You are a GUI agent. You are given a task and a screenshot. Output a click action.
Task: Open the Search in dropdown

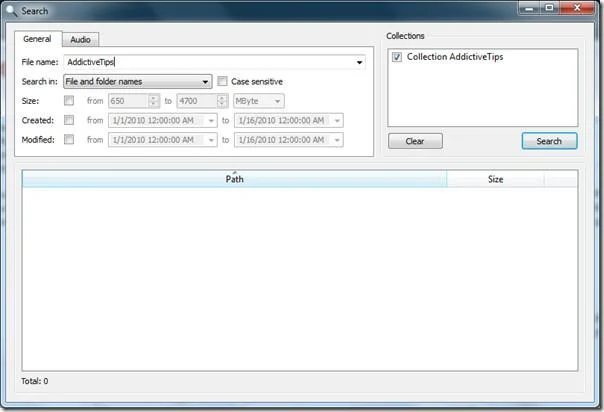138,82
